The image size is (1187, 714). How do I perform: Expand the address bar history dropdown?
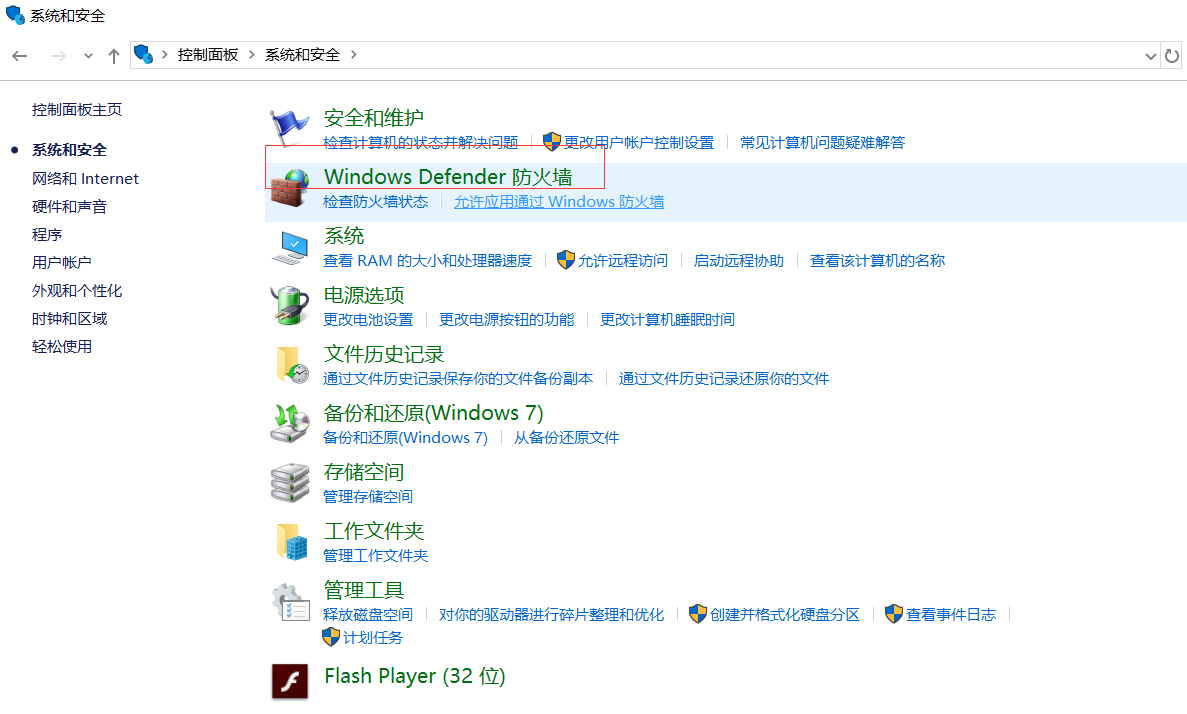click(1151, 56)
